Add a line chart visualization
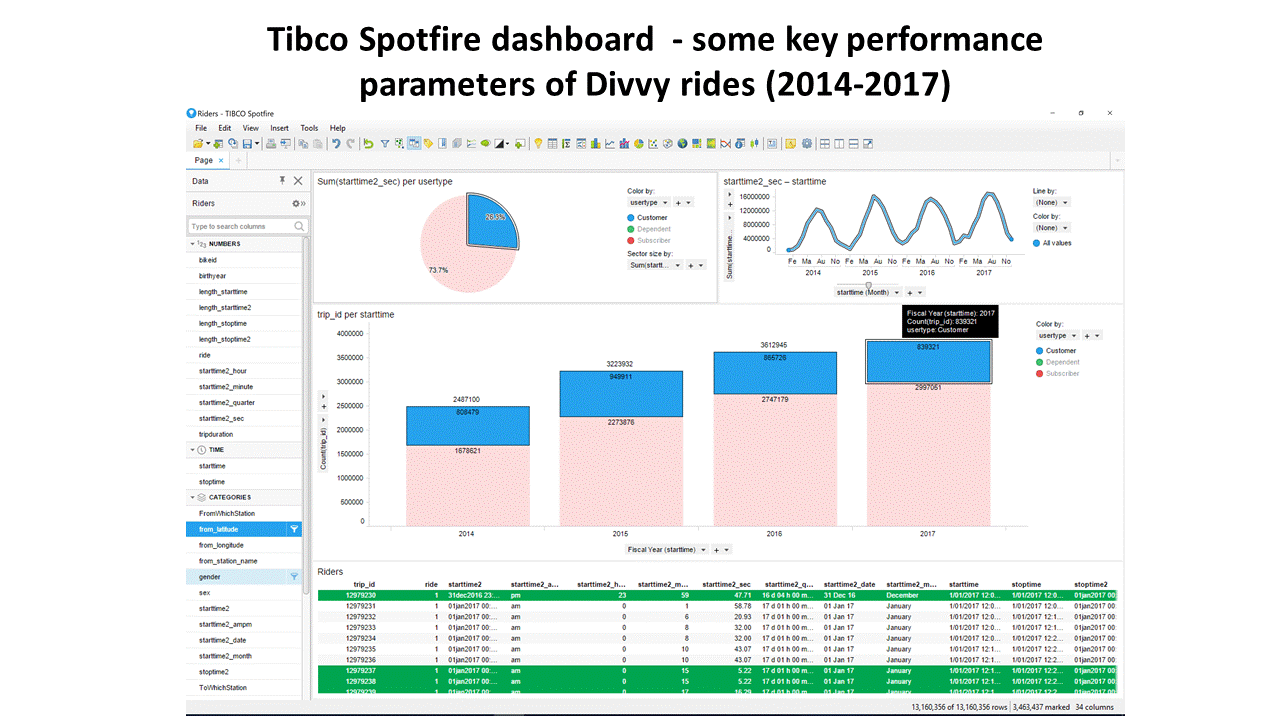The width and height of the screenshot is (1280, 720). [x=610, y=143]
